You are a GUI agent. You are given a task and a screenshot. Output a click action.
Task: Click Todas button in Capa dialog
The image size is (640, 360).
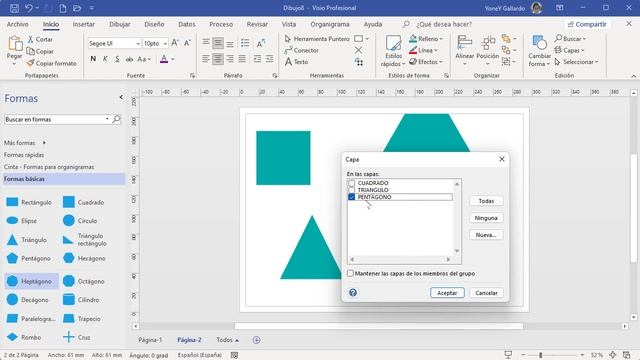click(x=486, y=201)
